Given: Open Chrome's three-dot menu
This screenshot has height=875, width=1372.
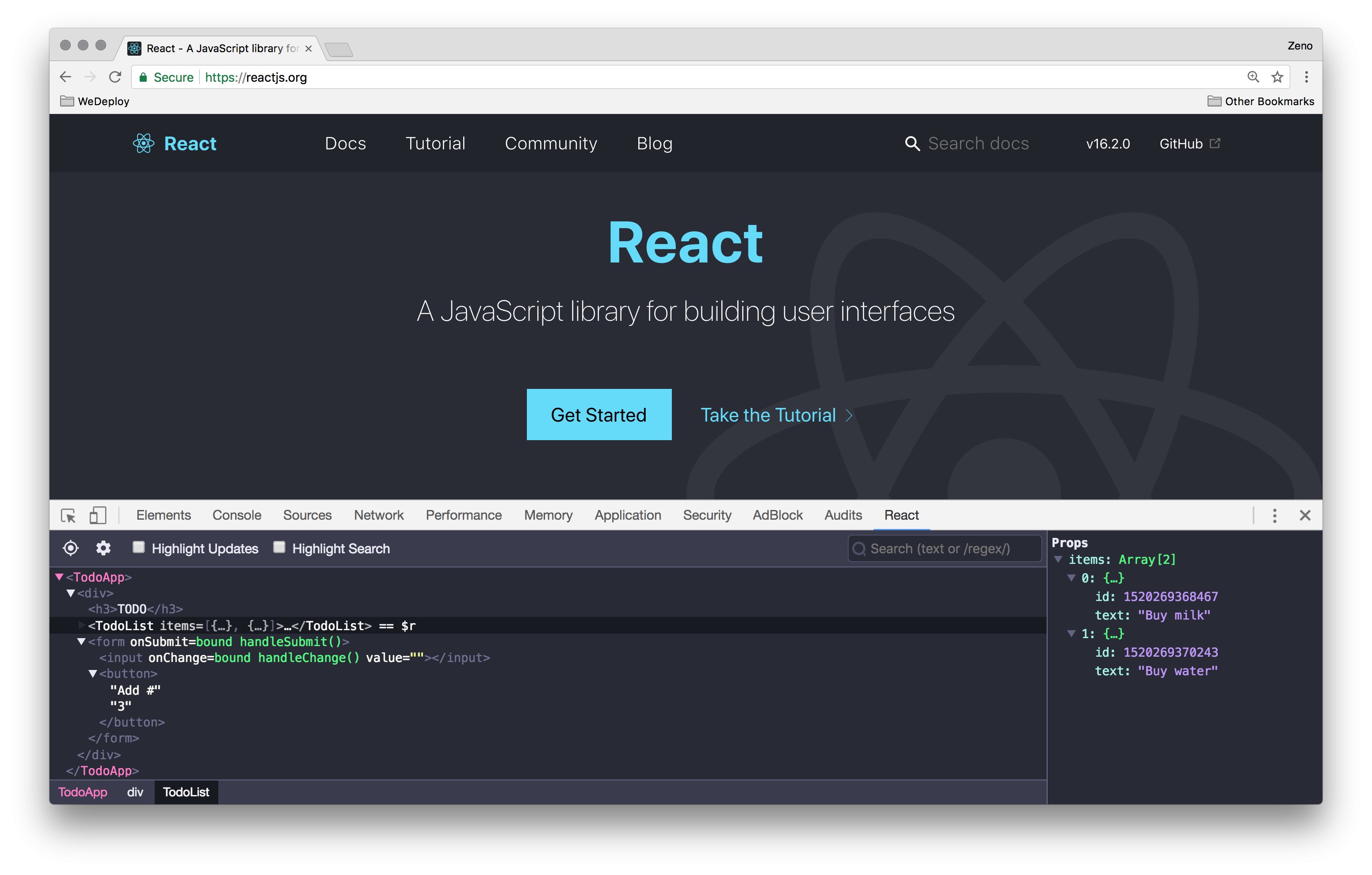Looking at the screenshot, I should tap(1307, 77).
